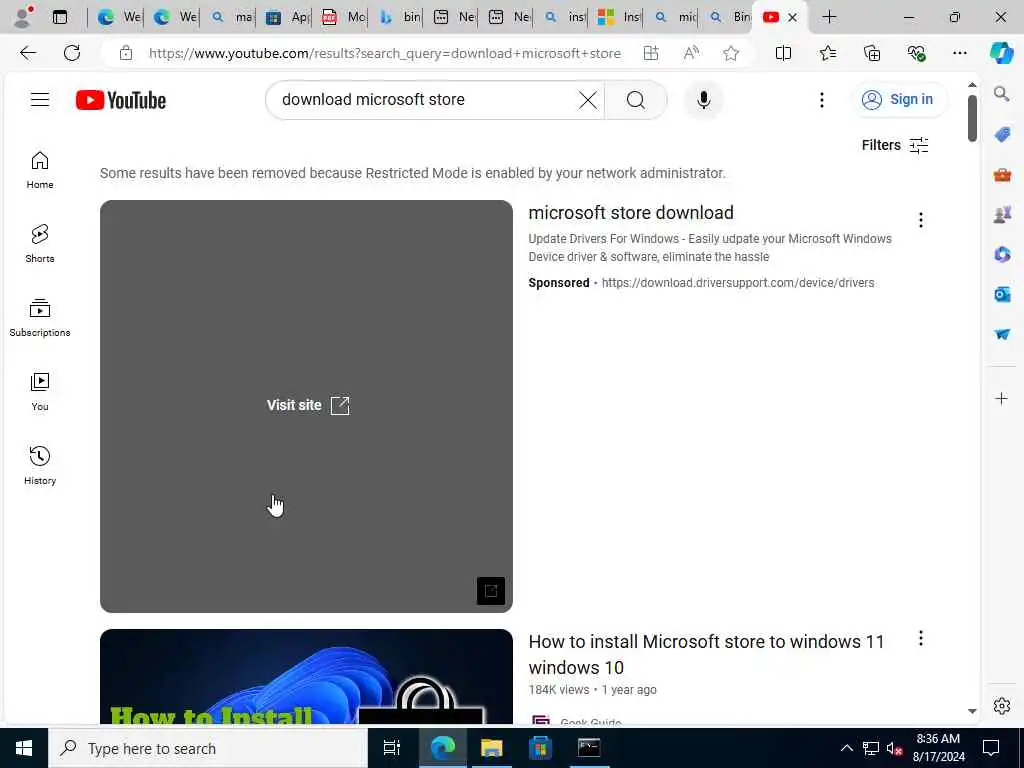Open sidebar search icon
Image resolution: width=1024 pixels, height=768 pixels.
(x=1001, y=94)
